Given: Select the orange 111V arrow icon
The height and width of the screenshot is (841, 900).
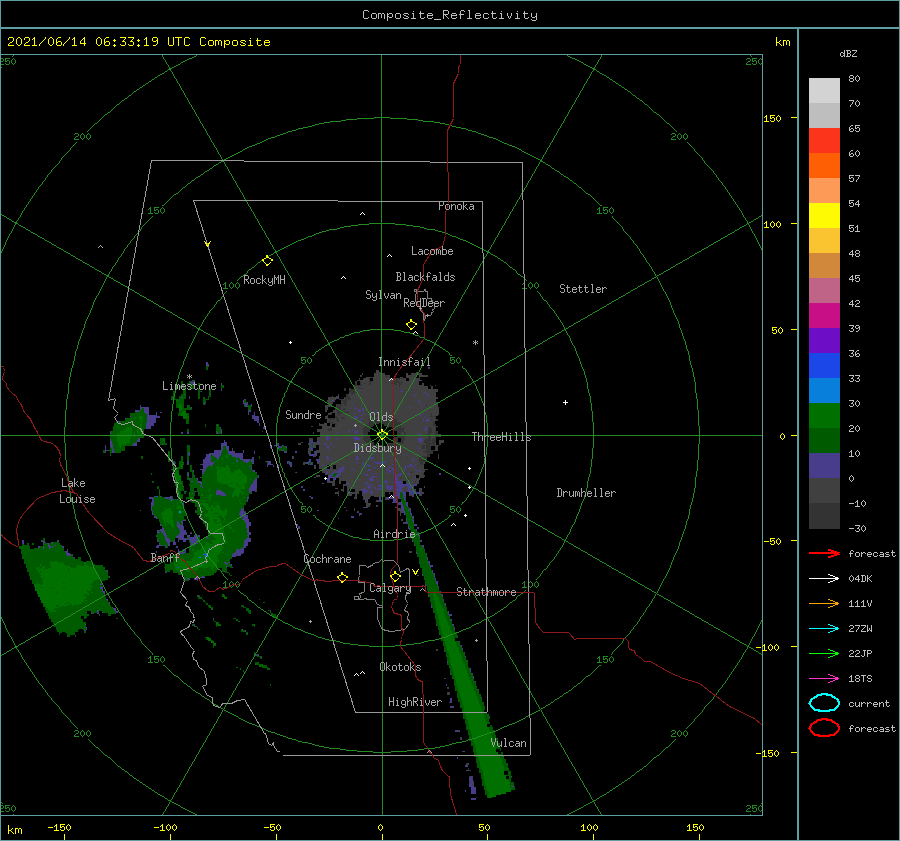Looking at the screenshot, I should point(824,603).
